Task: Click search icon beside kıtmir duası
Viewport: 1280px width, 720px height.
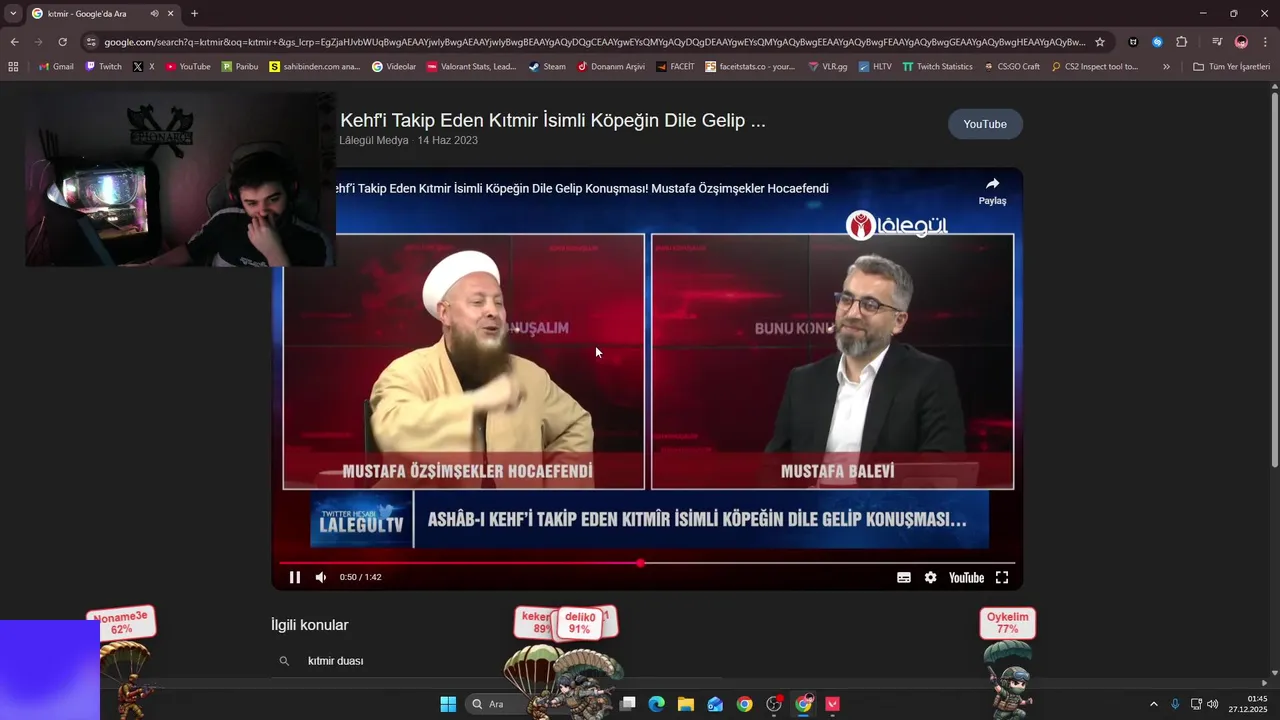Action: tap(284, 661)
